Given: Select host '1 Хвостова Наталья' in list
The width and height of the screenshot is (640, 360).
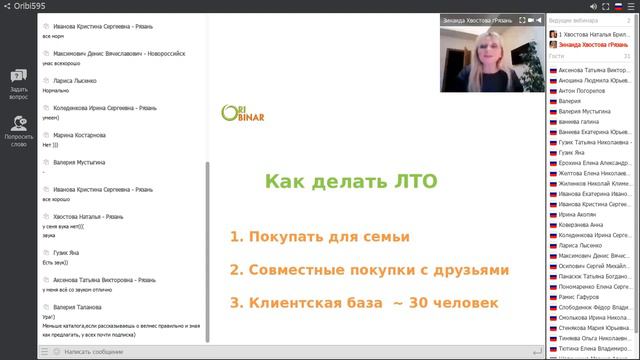Looking at the screenshot, I should (590, 34).
